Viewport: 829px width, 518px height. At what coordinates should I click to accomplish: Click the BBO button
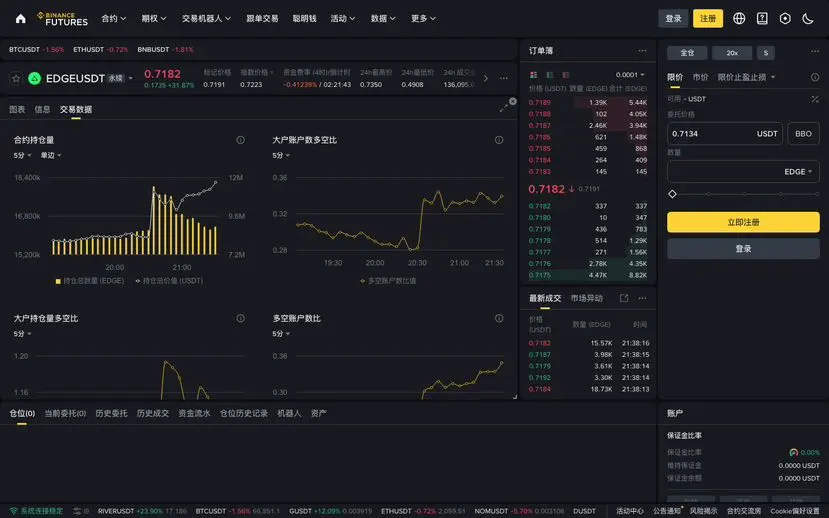click(803, 134)
